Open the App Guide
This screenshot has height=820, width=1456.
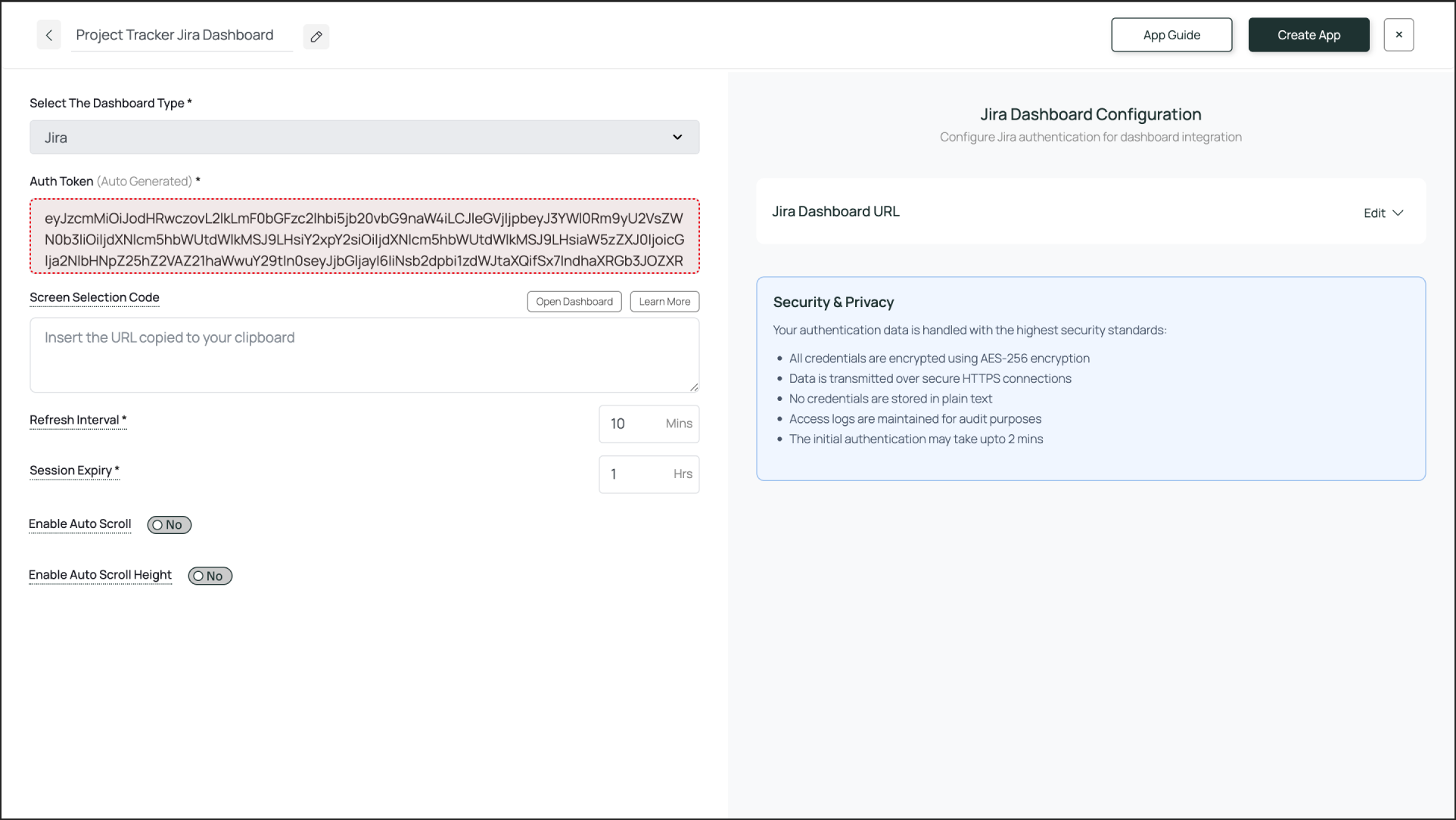(1171, 34)
